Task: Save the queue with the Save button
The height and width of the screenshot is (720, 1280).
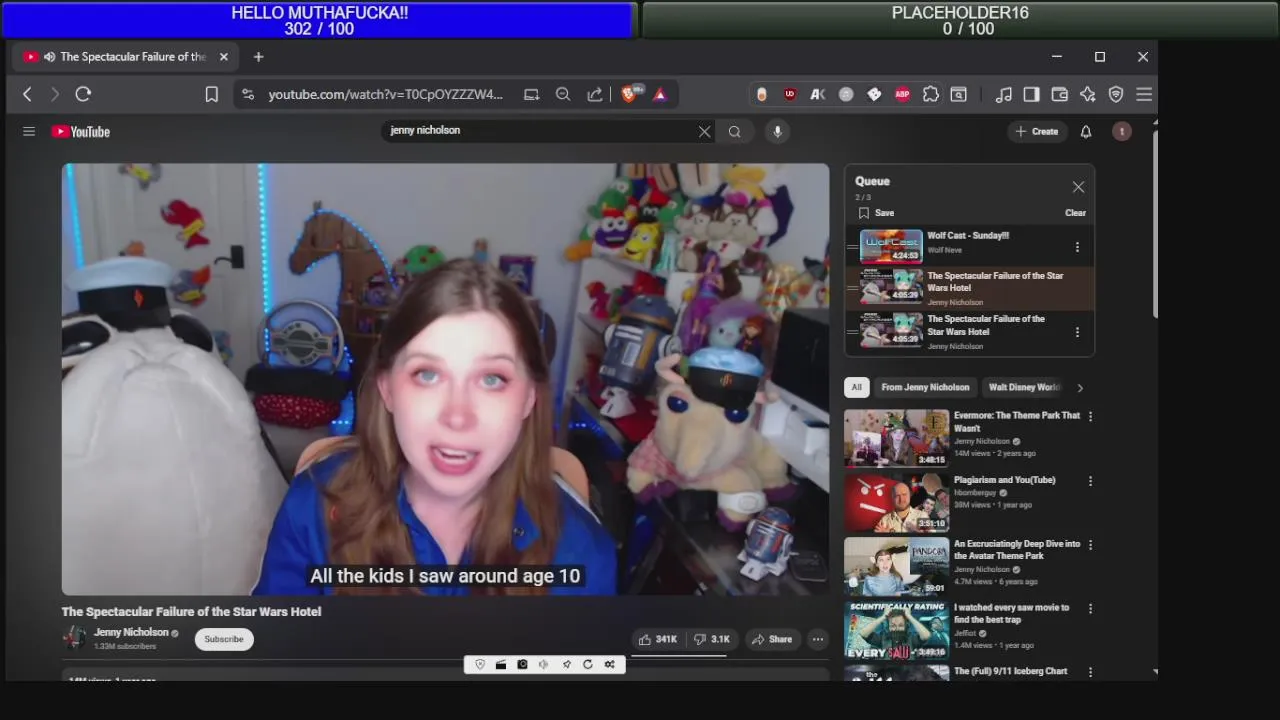Action: click(877, 213)
